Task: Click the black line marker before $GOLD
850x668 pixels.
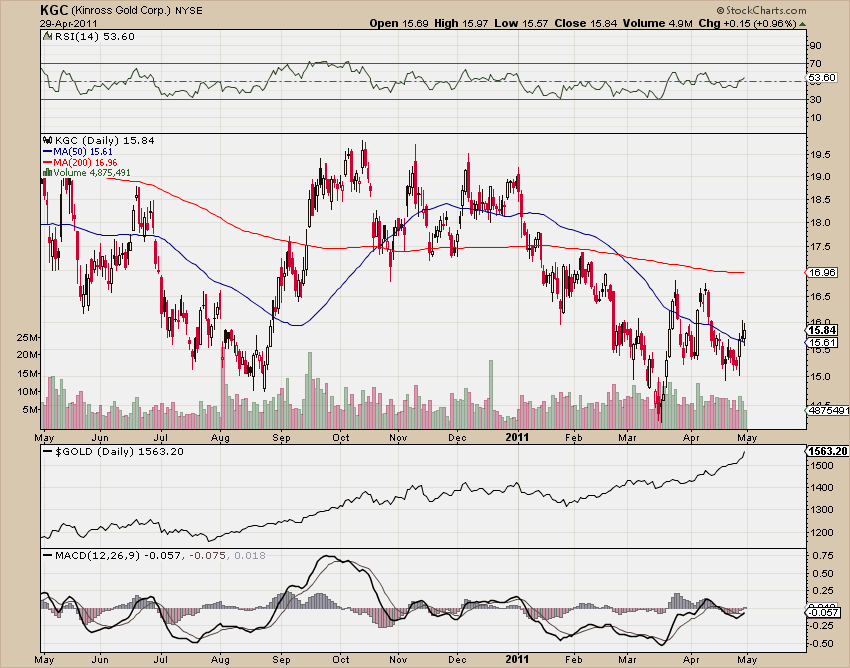Action: tap(47, 451)
